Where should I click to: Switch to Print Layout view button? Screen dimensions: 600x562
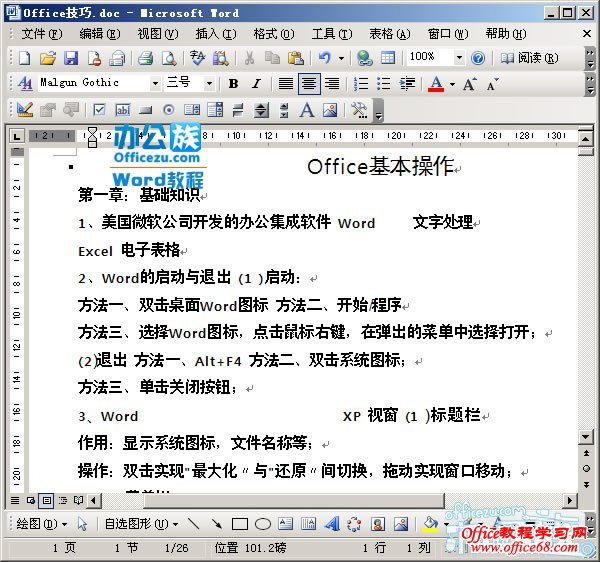point(47,500)
